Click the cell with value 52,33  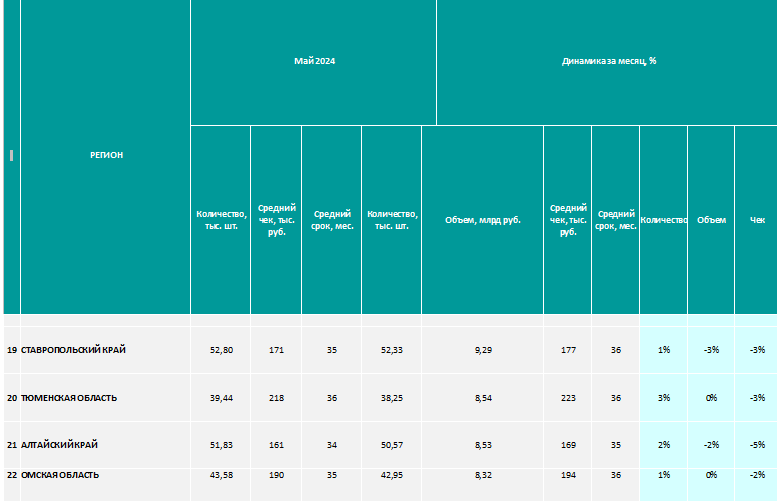(x=391, y=350)
